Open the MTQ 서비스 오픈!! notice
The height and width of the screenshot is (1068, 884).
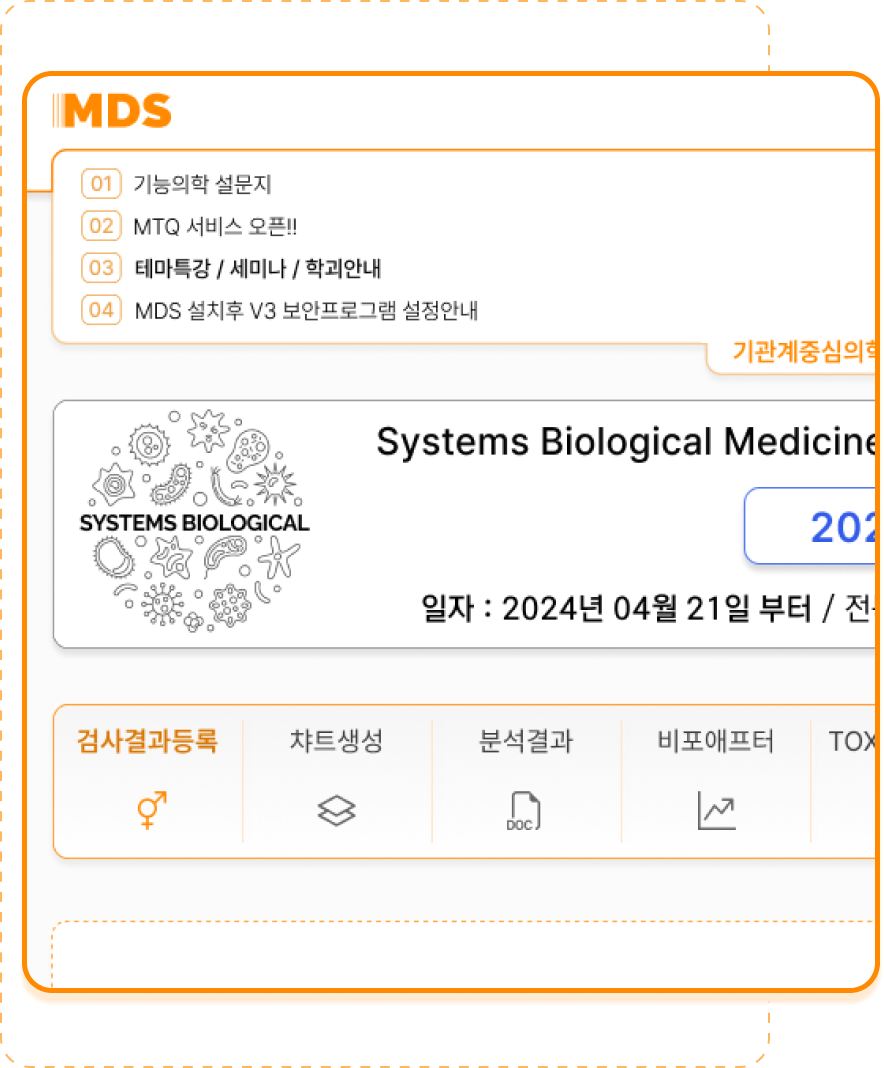[x=215, y=227]
